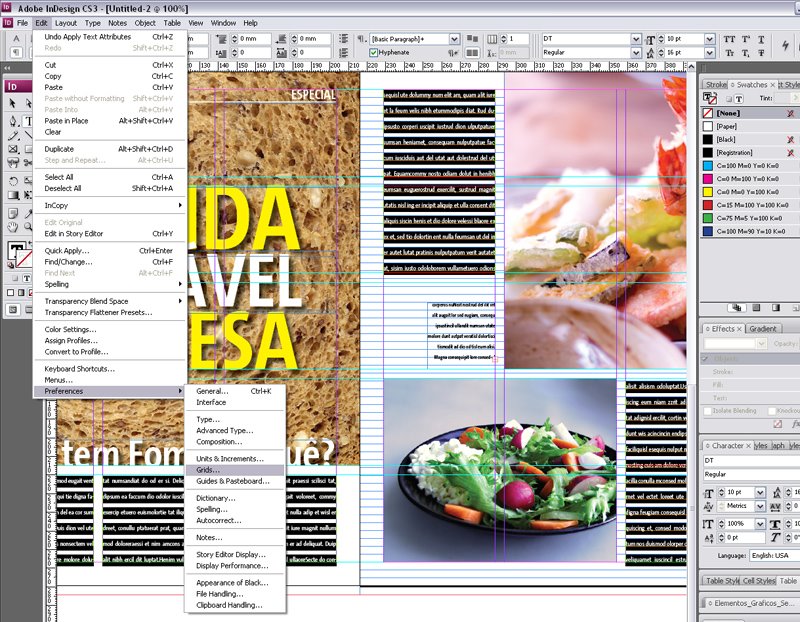Select the Rectangle Frame tool

(12, 149)
